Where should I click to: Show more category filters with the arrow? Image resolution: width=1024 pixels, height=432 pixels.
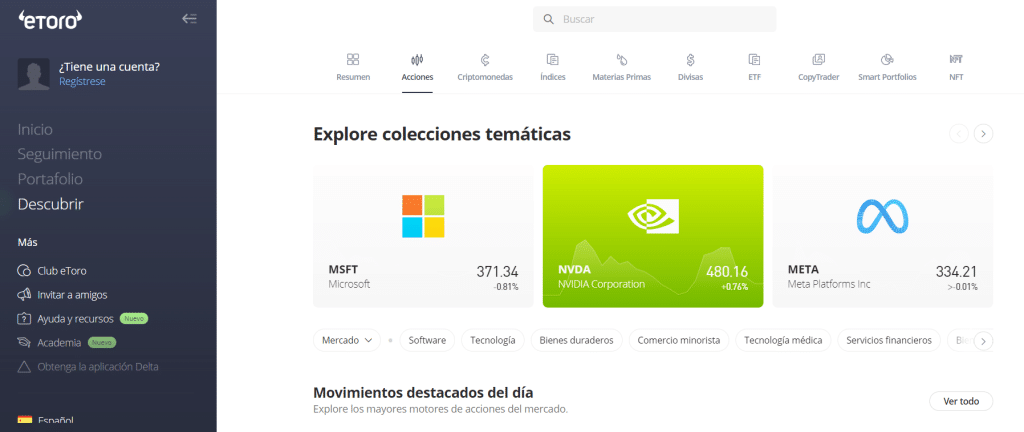pyautogui.click(x=984, y=341)
